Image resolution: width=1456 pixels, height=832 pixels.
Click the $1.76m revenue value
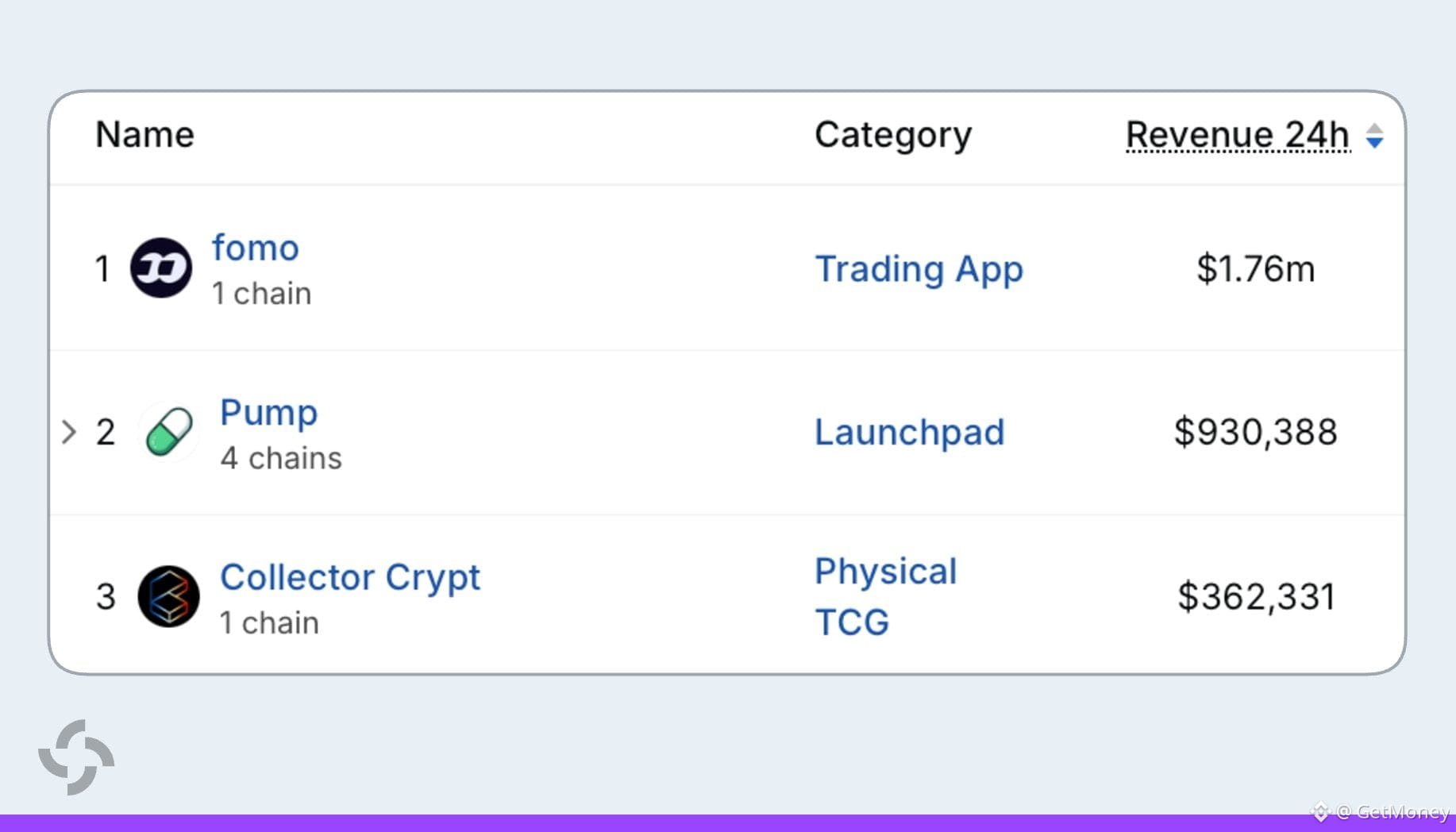[x=1255, y=268]
